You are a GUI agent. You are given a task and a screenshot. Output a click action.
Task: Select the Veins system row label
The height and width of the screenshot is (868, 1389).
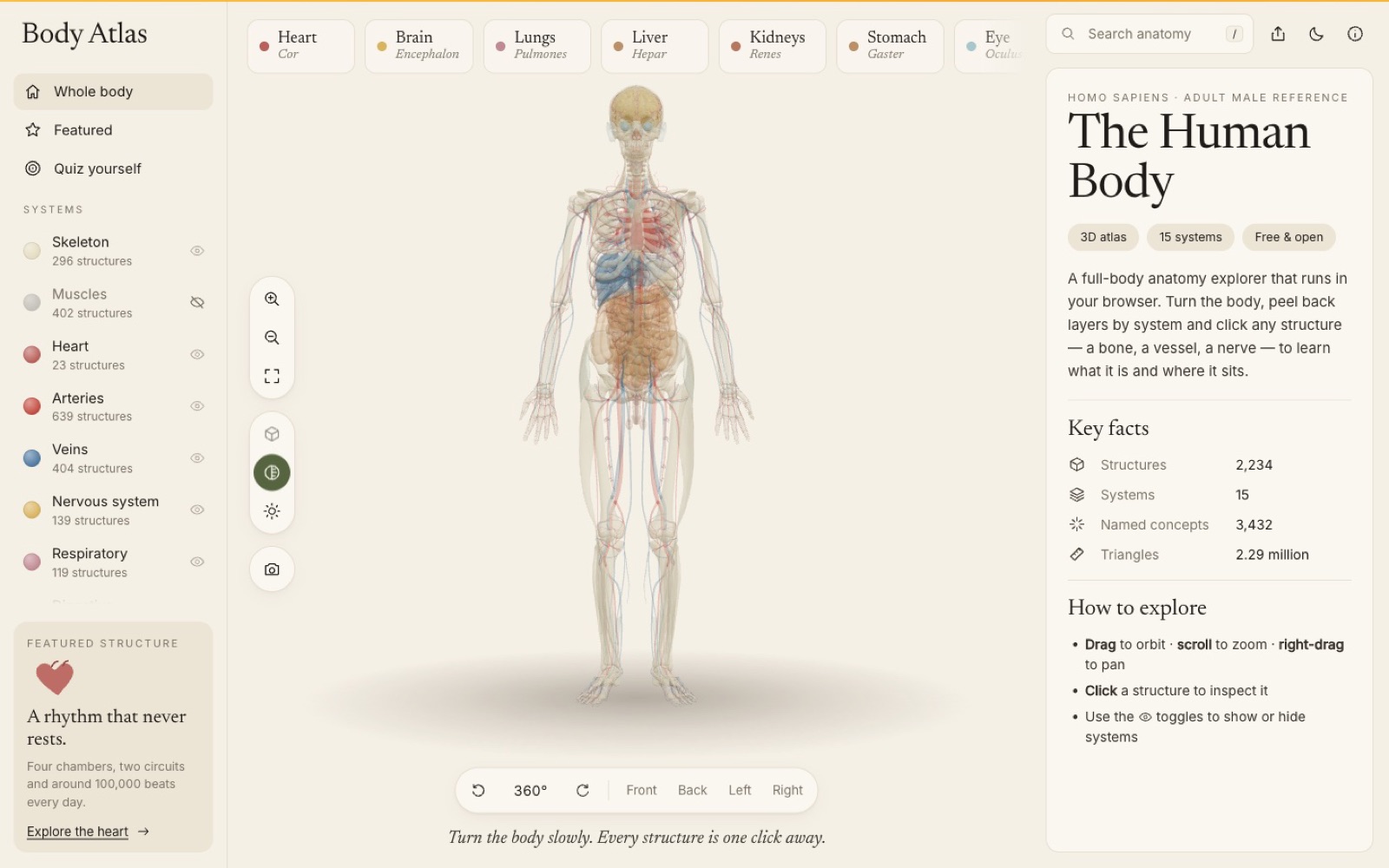69,450
